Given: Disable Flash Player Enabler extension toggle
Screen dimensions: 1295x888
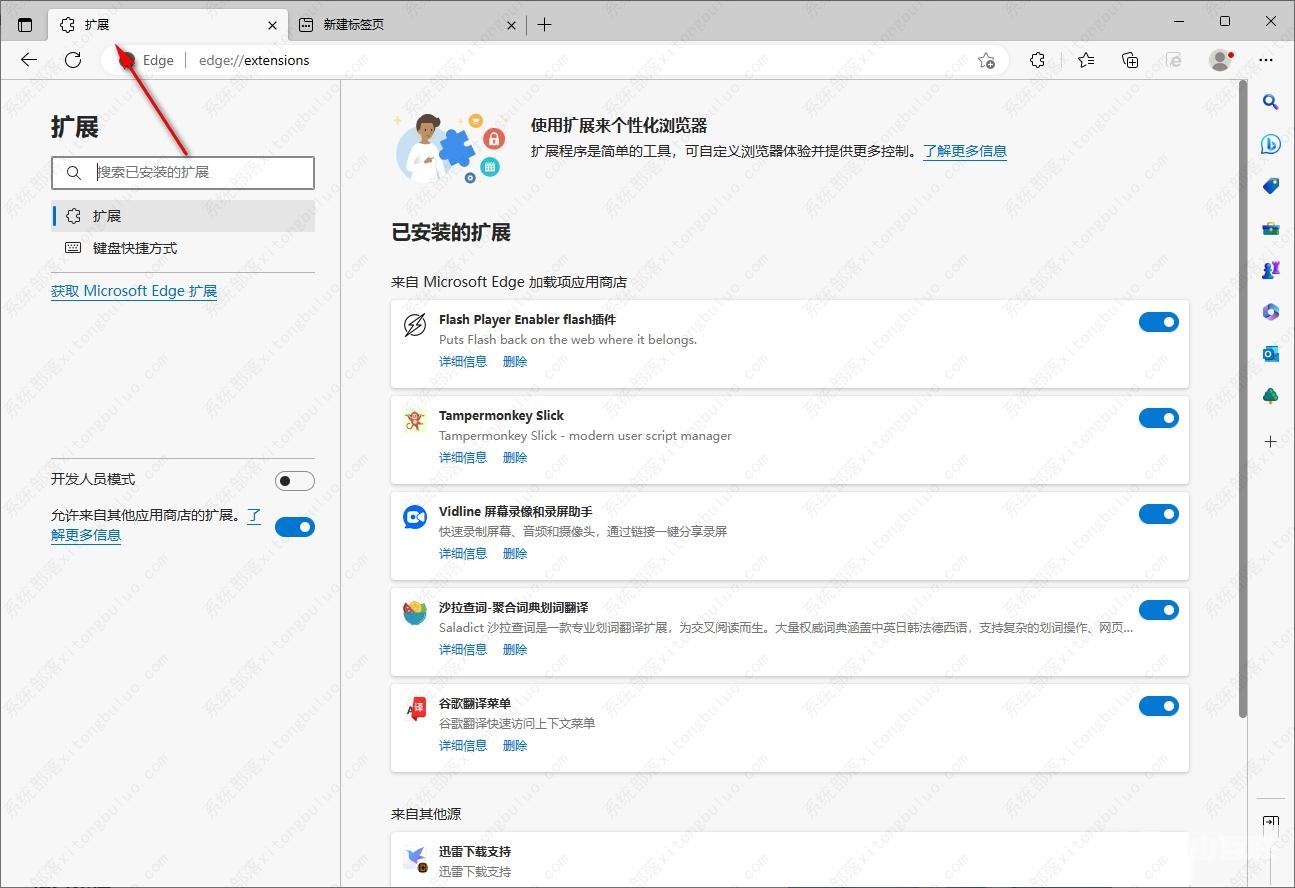Looking at the screenshot, I should tap(1158, 322).
